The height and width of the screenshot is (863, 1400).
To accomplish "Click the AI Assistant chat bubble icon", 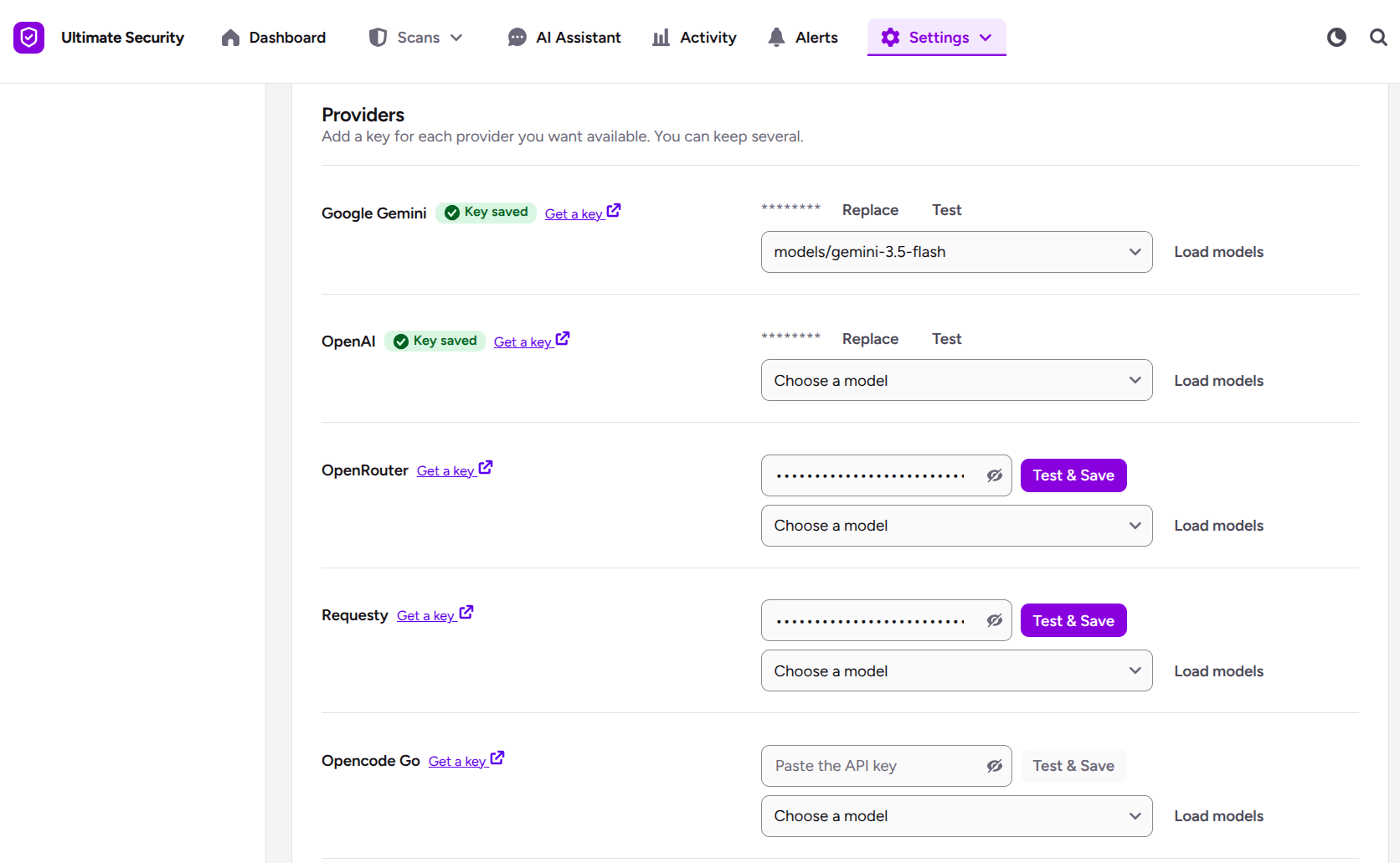I will tap(517, 38).
